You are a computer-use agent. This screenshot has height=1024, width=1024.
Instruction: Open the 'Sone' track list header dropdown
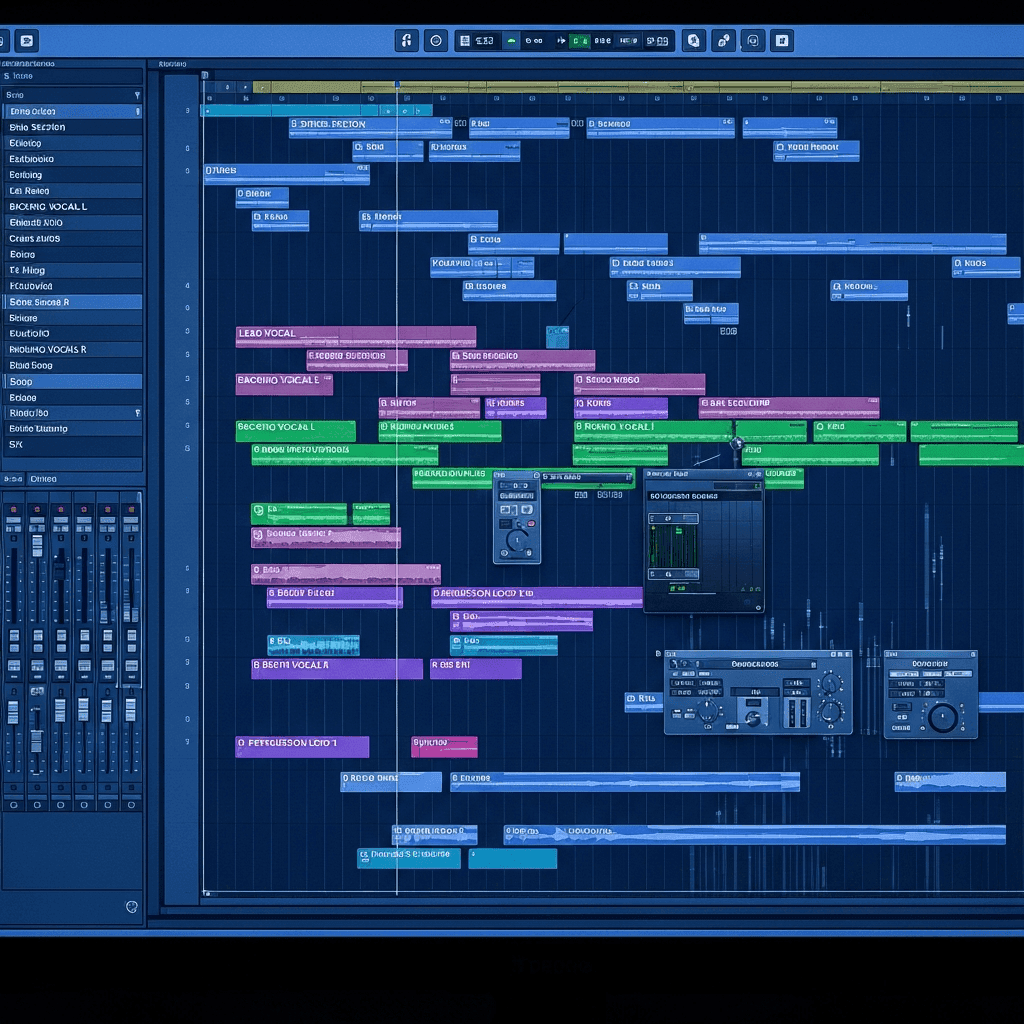tap(72, 95)
